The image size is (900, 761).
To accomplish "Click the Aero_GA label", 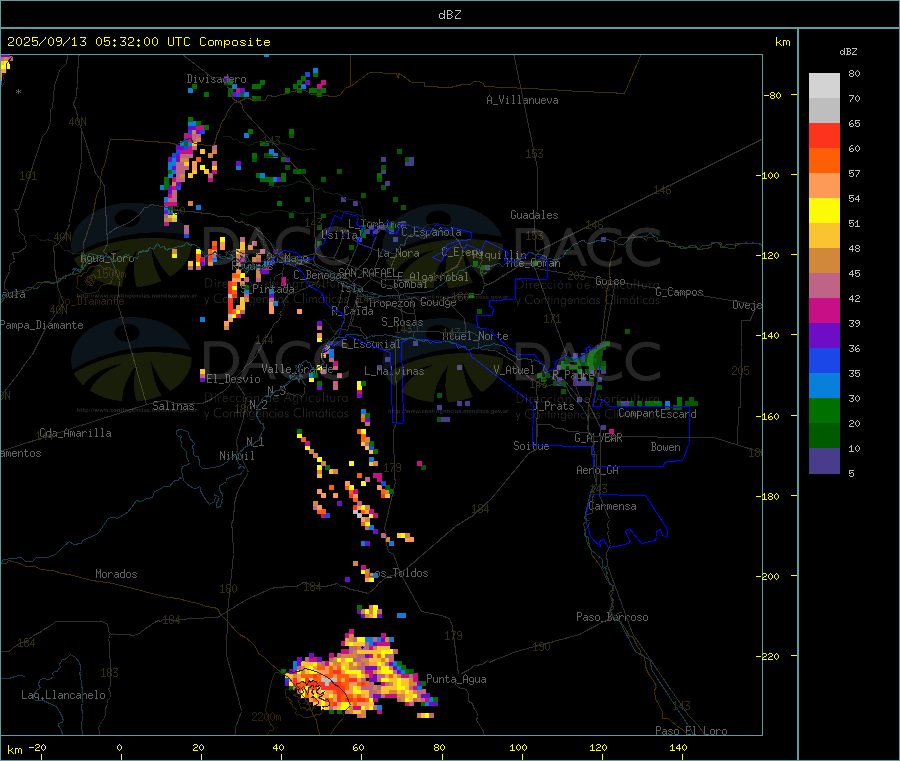I will pos(598,470).
